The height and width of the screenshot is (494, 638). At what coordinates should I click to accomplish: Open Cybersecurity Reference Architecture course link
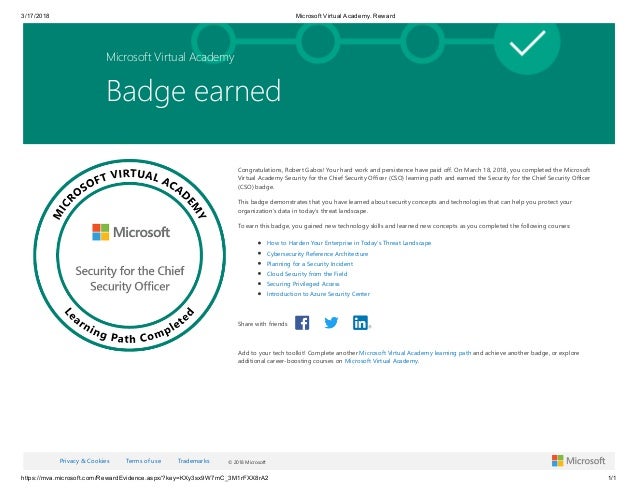pos(317,254)
